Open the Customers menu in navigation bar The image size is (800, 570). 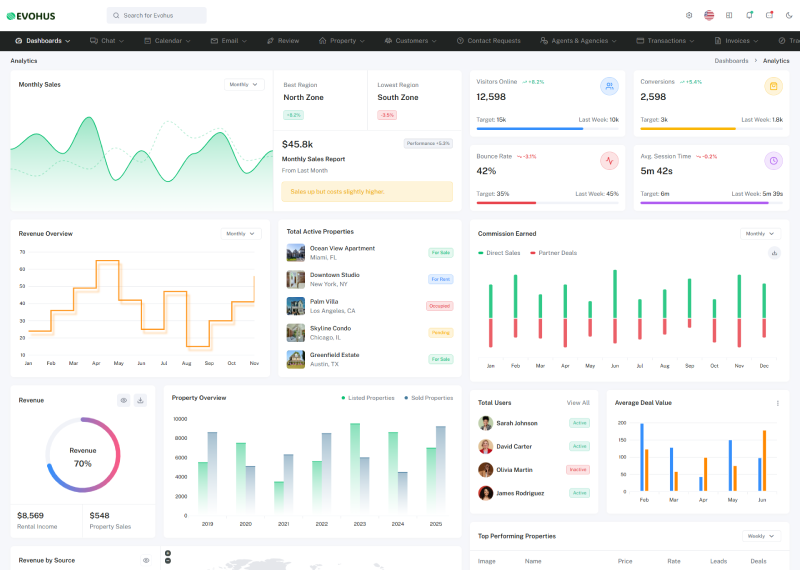click(410, 41)
